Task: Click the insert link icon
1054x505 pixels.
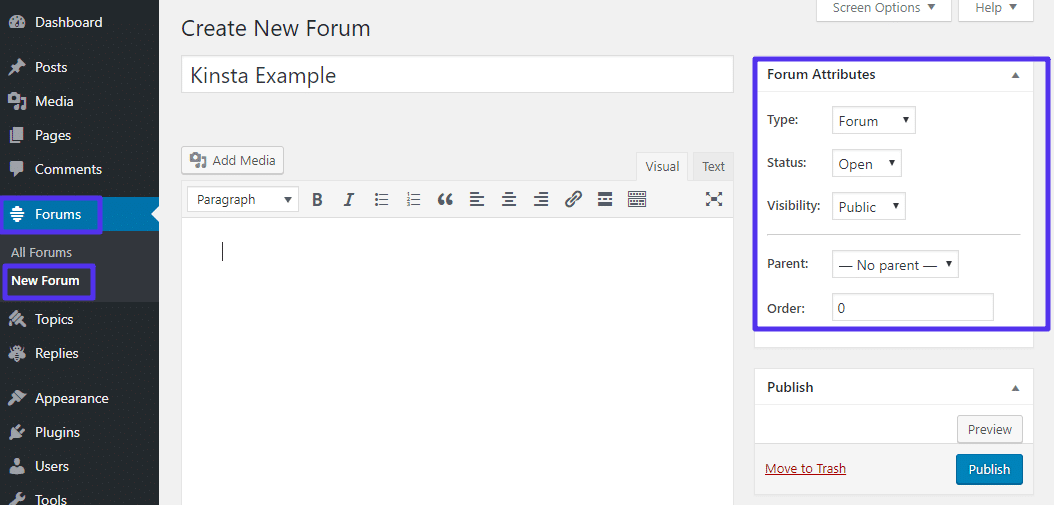Action: coord(573,200)
